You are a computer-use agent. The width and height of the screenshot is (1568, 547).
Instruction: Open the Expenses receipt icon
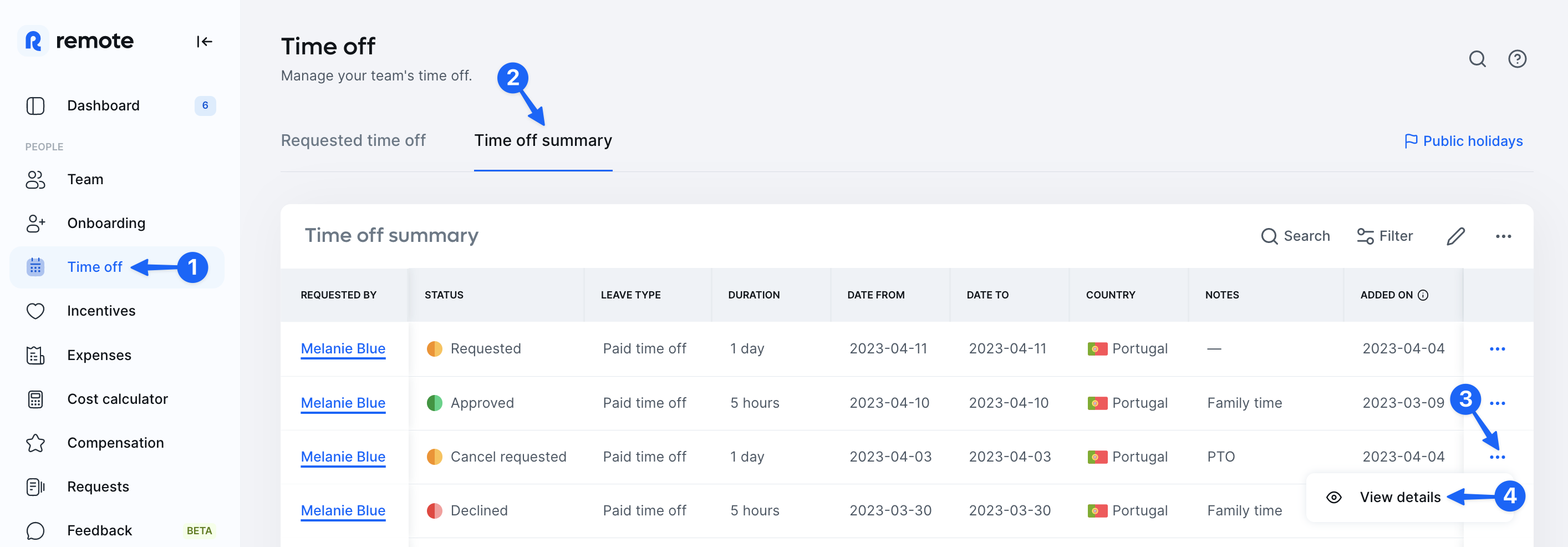pos(35,354)
